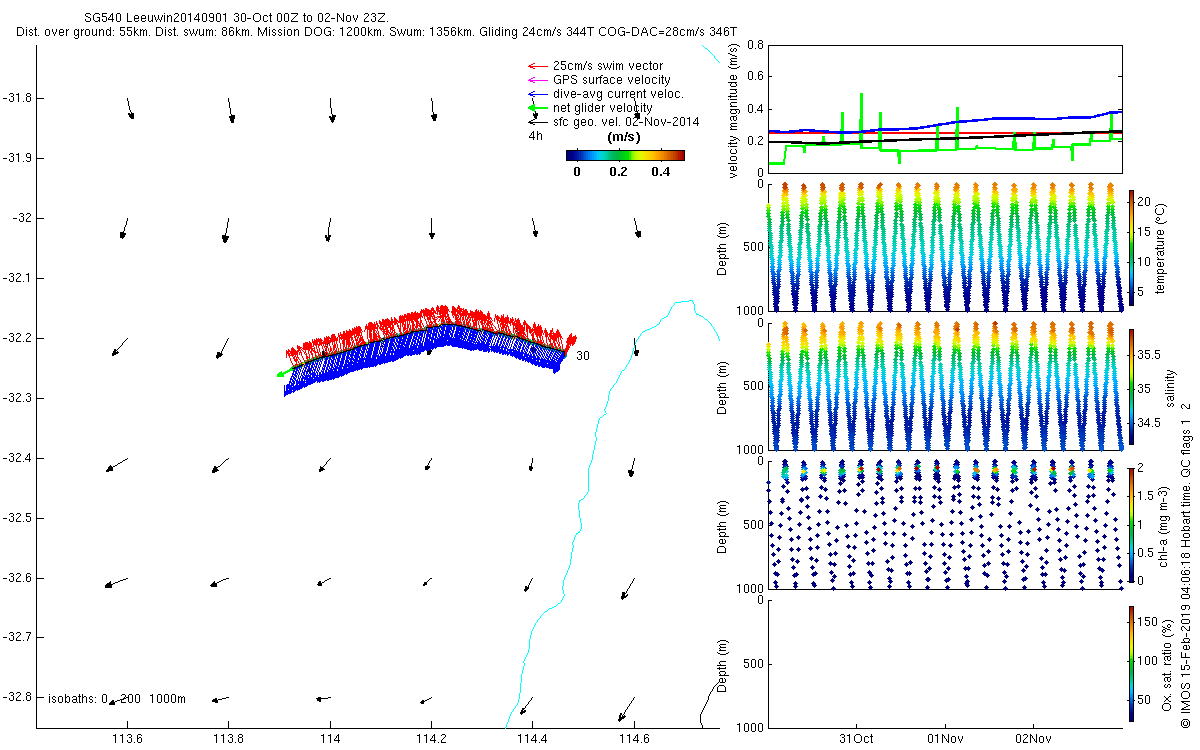The height and width of the screenshot is (750, 1200).
Task: Click the green net glider velocity marker
Action: 538,108
